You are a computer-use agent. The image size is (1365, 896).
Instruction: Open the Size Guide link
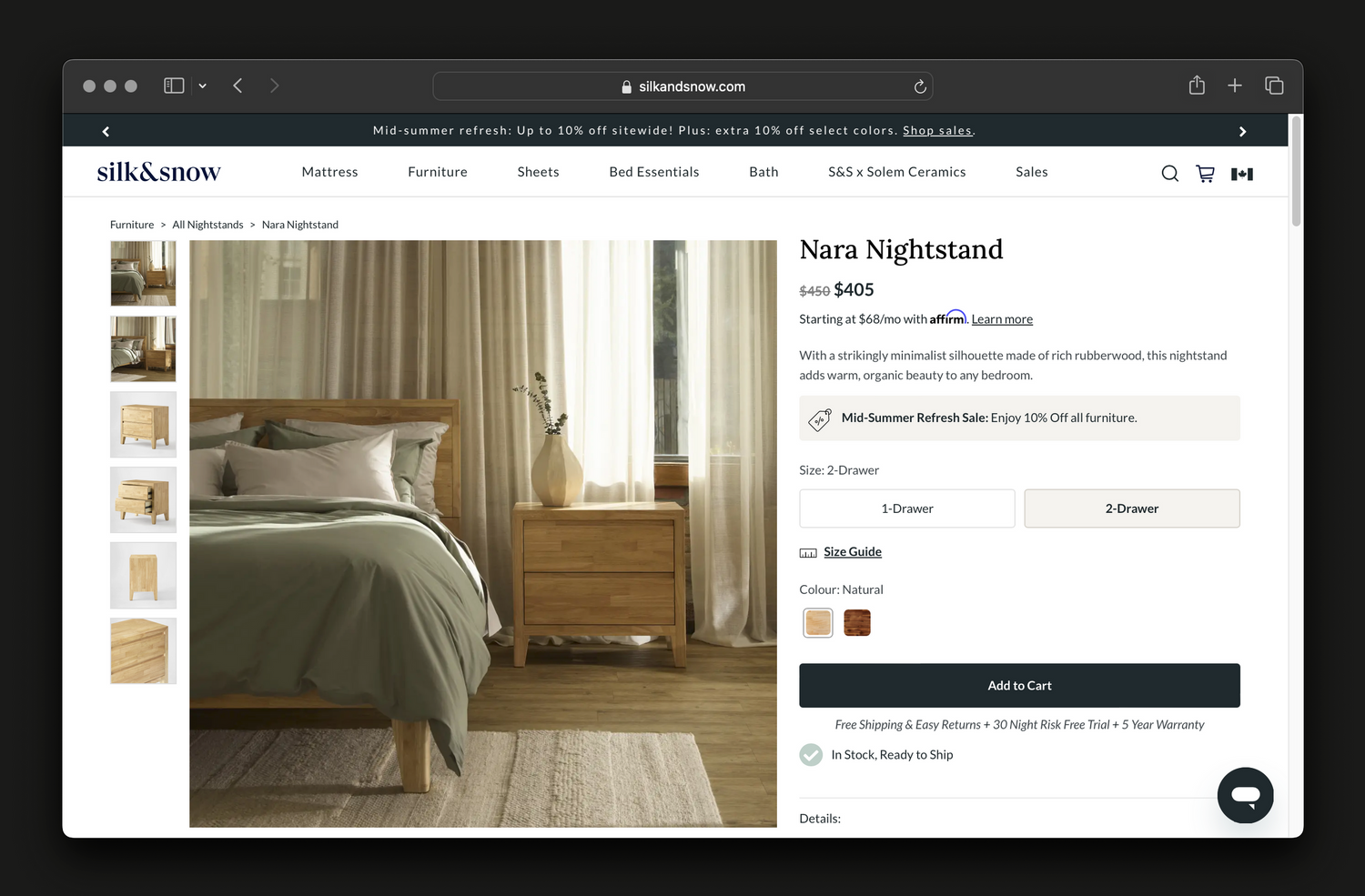[852, 552]
